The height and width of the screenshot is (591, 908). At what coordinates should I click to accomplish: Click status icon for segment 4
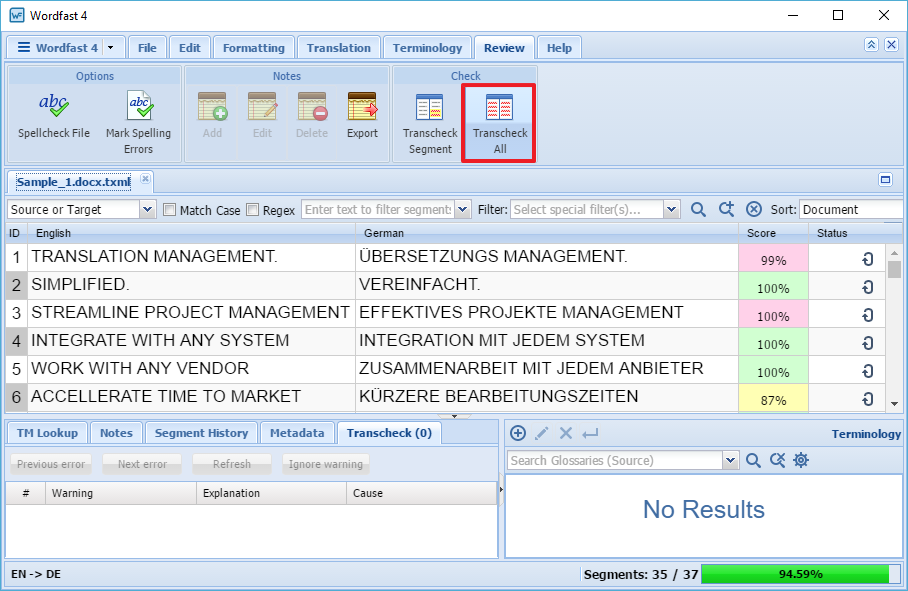click(867, 343)
